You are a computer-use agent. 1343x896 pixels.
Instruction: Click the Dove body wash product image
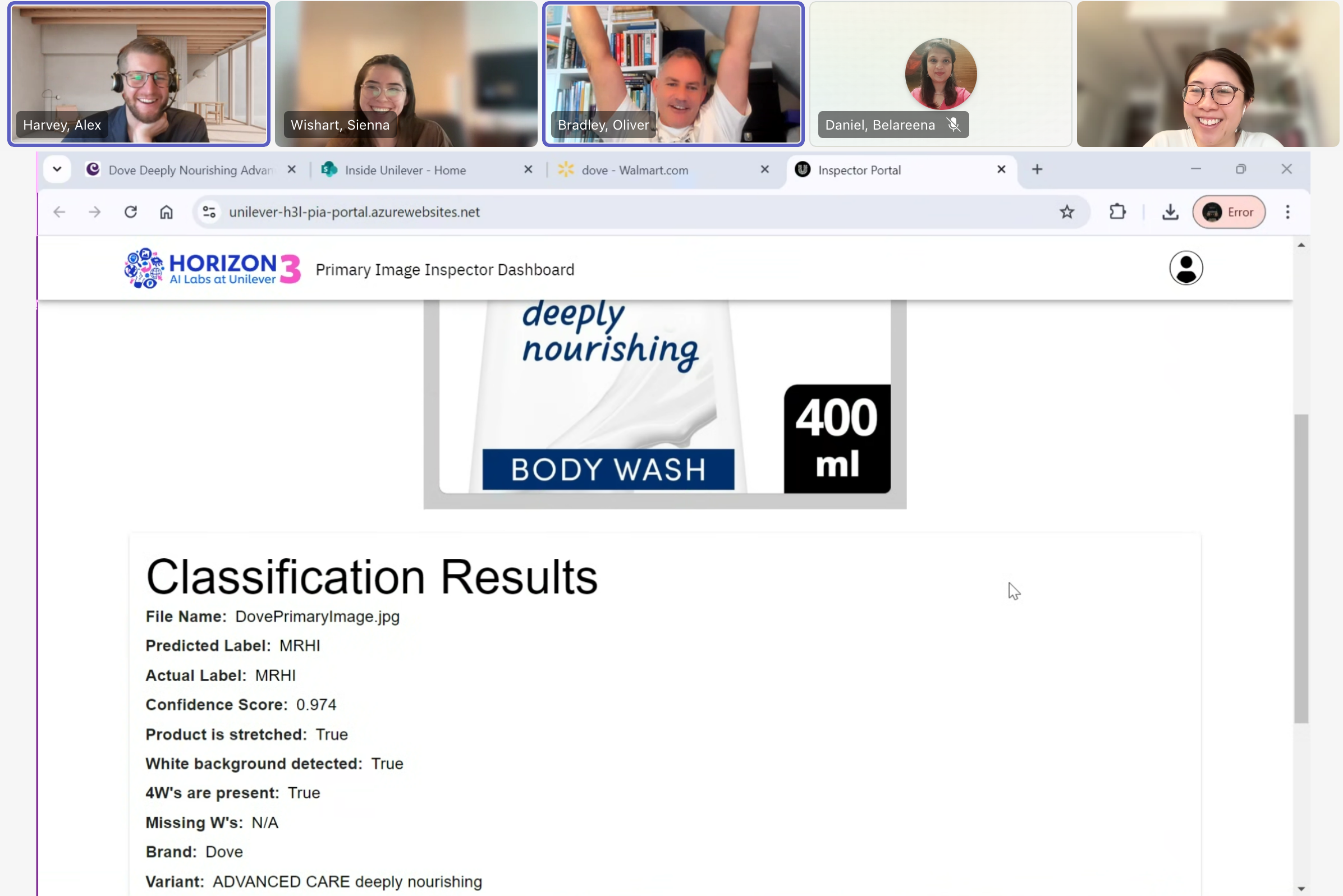point(664,403)
